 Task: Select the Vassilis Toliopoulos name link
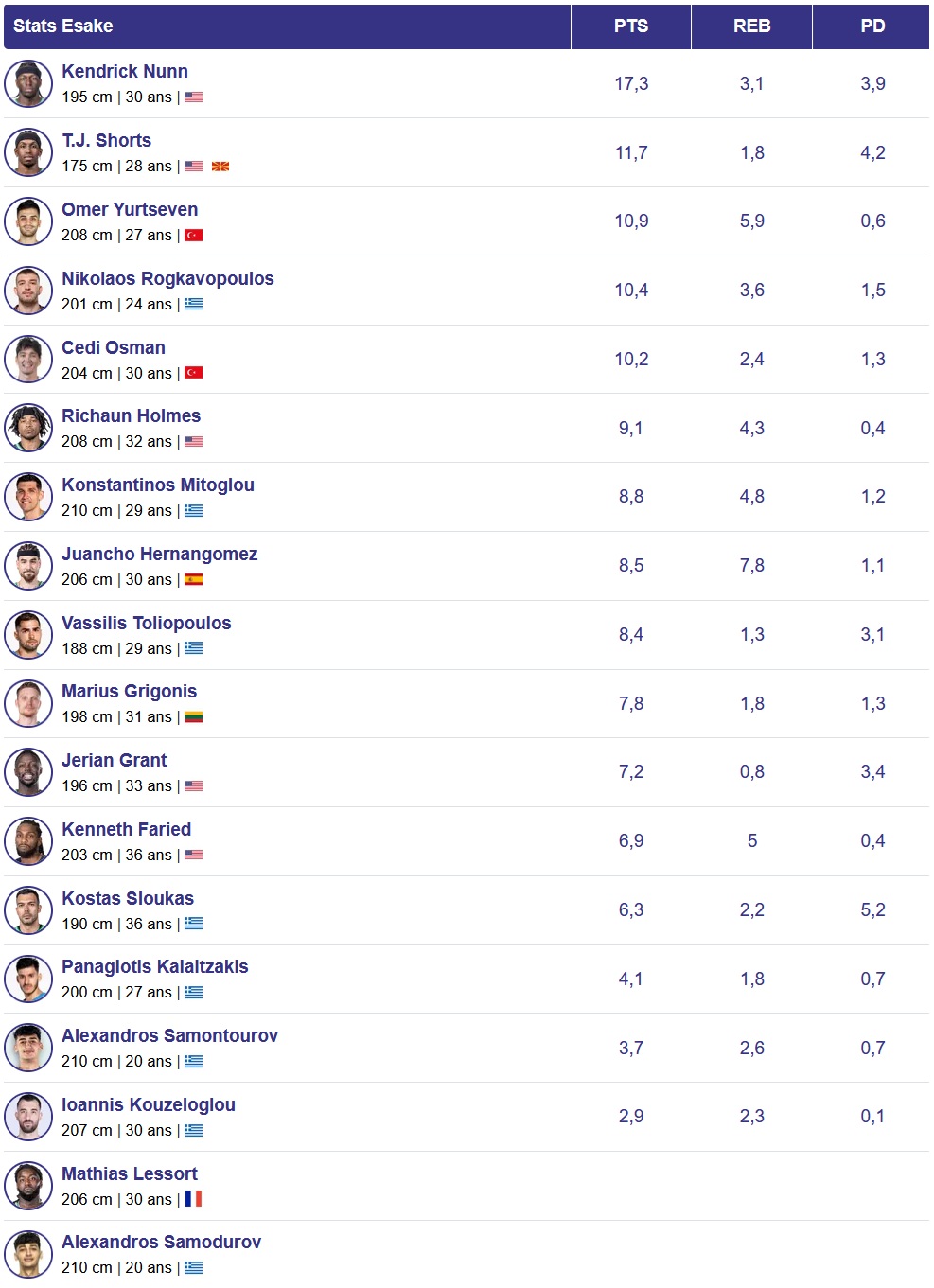(147, 624)
